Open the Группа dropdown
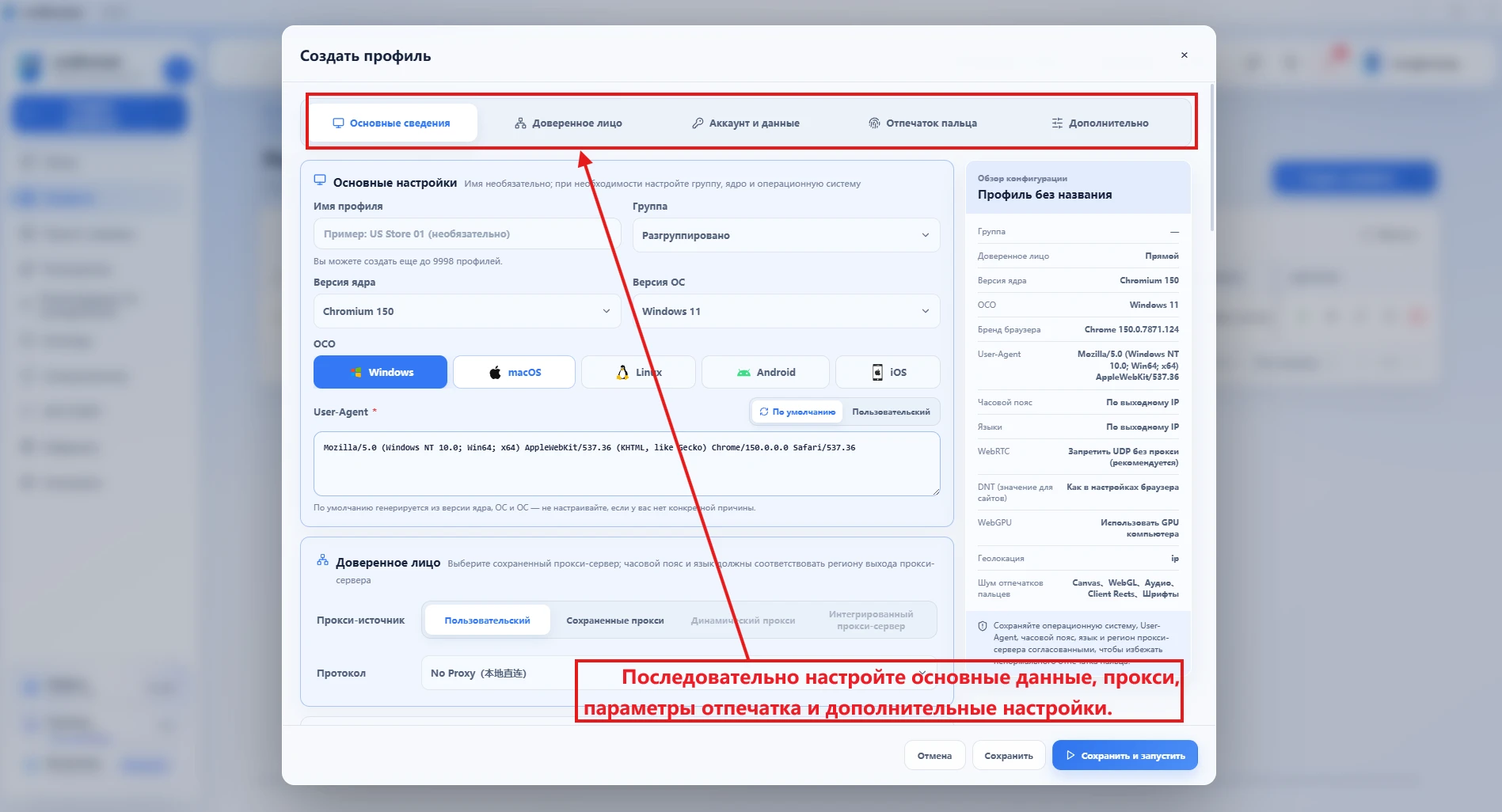1502x812 pixels. [x=786, y=235]
